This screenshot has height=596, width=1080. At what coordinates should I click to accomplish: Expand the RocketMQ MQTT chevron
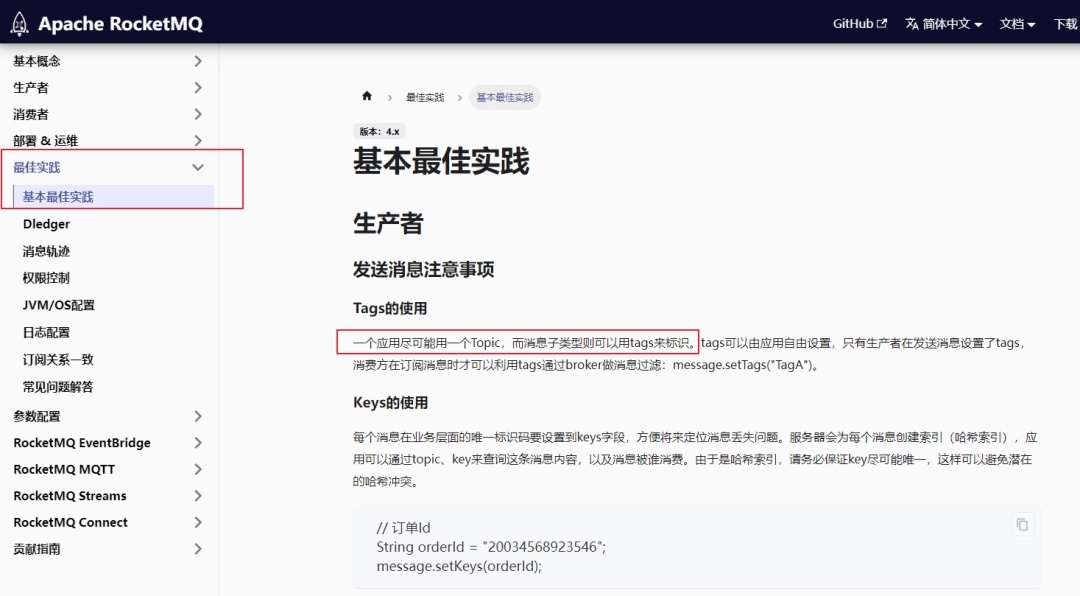click(198, 469)
